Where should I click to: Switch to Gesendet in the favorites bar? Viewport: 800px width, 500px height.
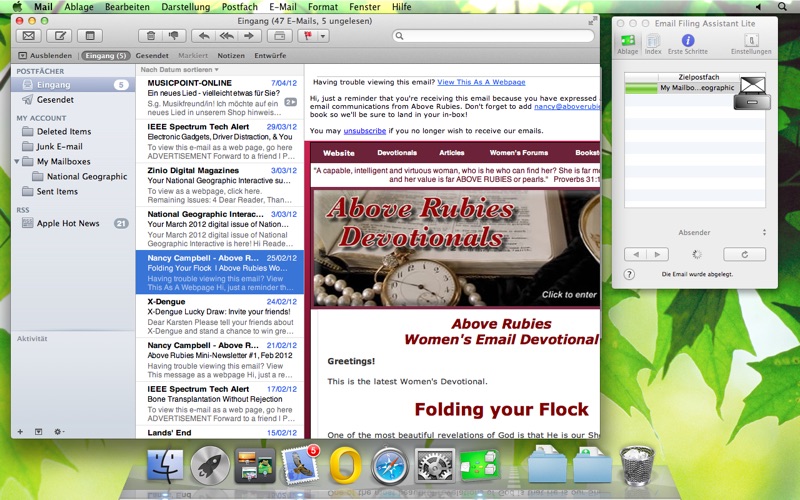click(x=152, y=56)
